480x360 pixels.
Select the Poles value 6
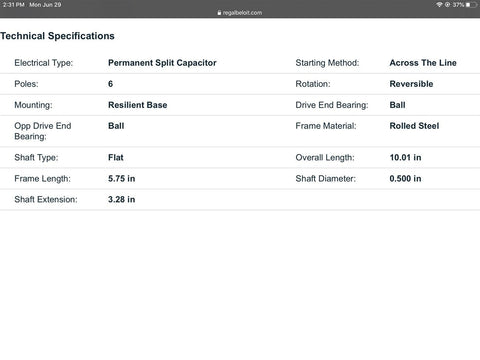coord(110,84)
